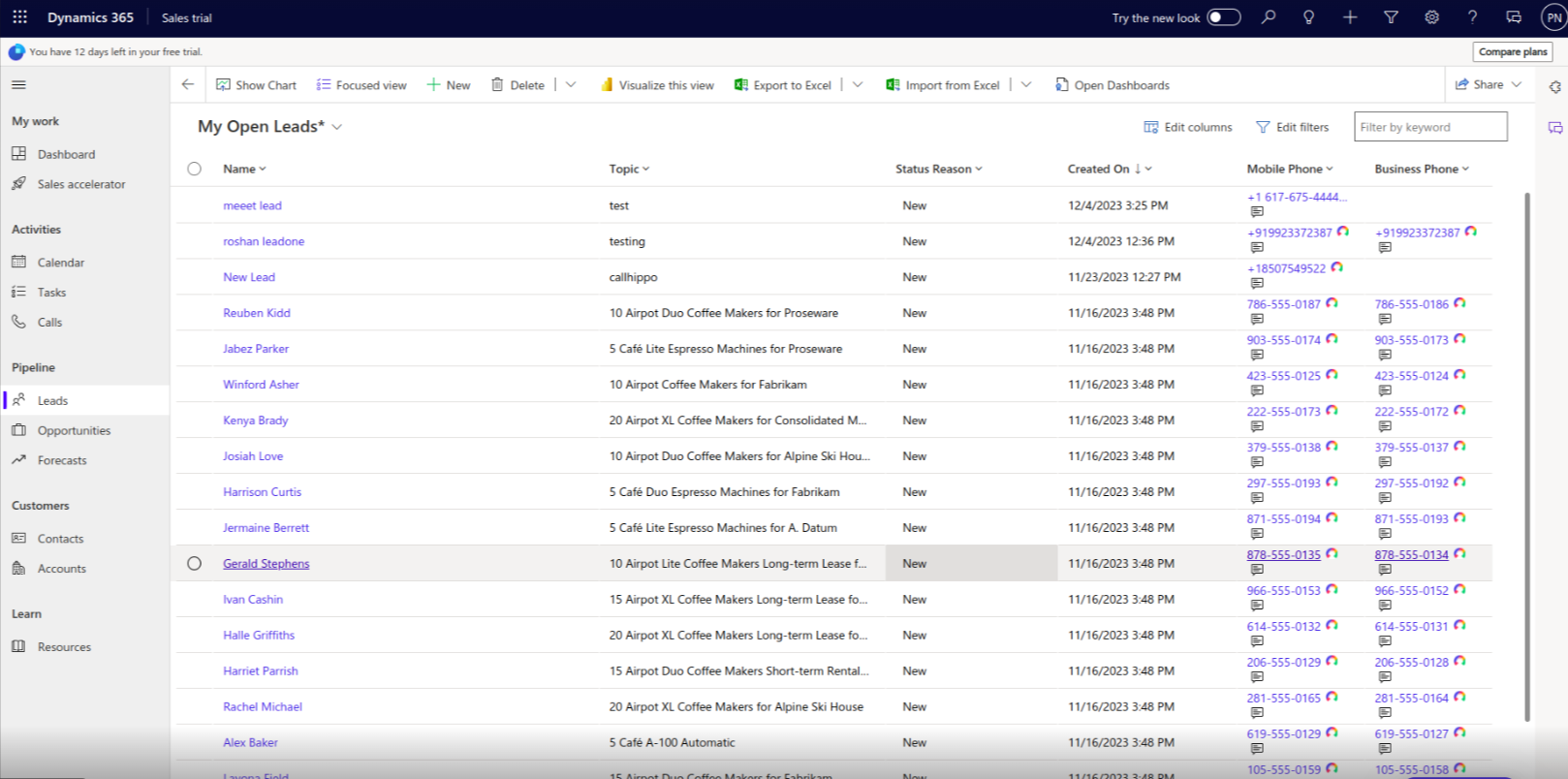1568x779 pixels.
Task: Click Edit filters
Action: pos(1293,127)
